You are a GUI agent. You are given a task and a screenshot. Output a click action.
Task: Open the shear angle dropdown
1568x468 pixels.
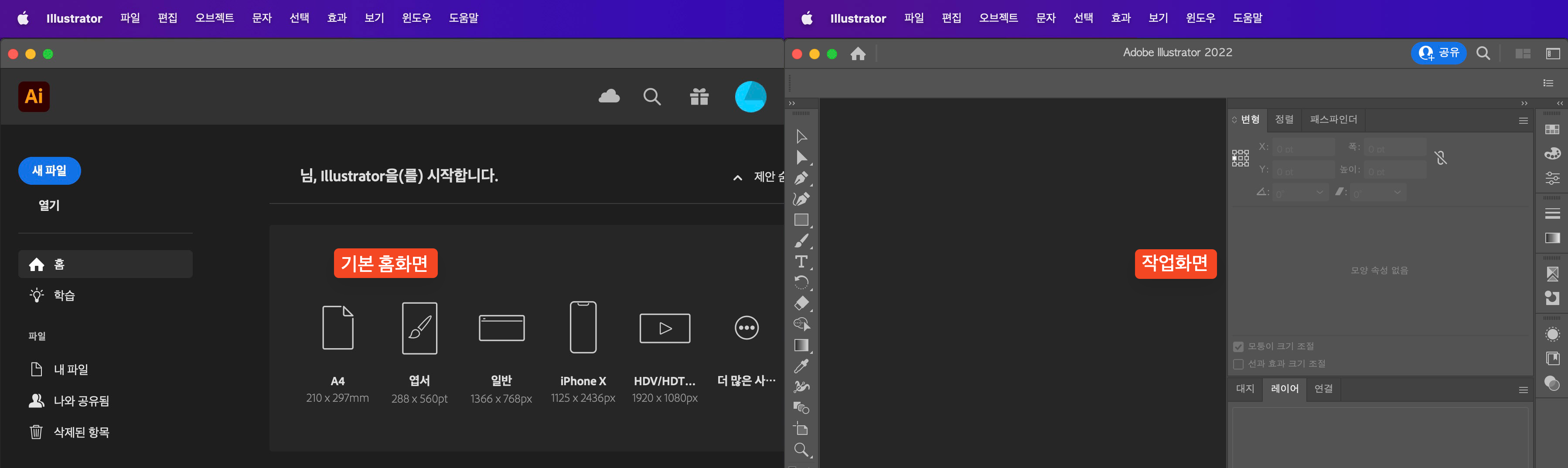click(1397, 193)
